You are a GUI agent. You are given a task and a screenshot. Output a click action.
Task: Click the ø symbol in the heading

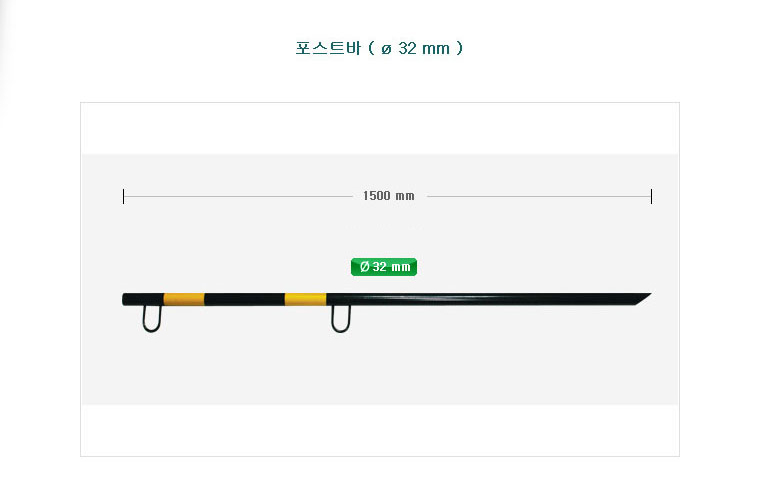[386, 49]
